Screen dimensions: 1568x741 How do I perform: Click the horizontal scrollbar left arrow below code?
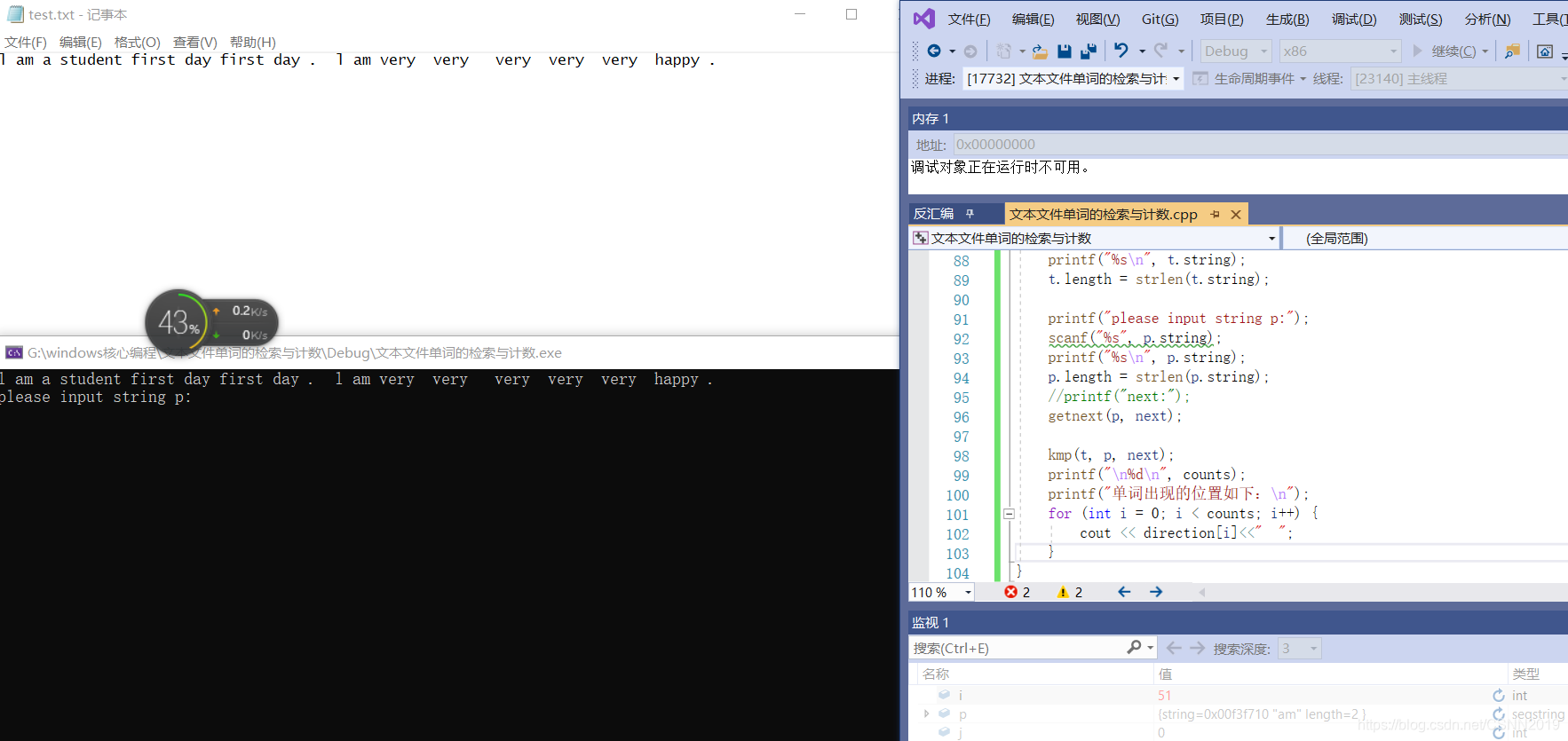tap(1202, 592)
